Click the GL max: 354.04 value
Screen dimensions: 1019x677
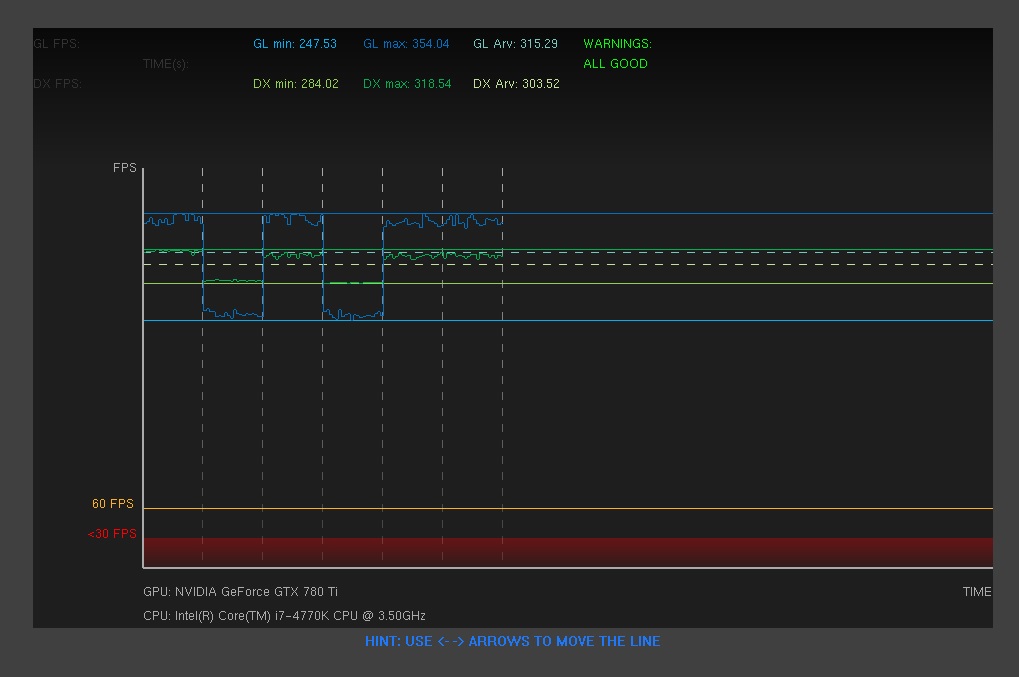(x=406, y=44)
